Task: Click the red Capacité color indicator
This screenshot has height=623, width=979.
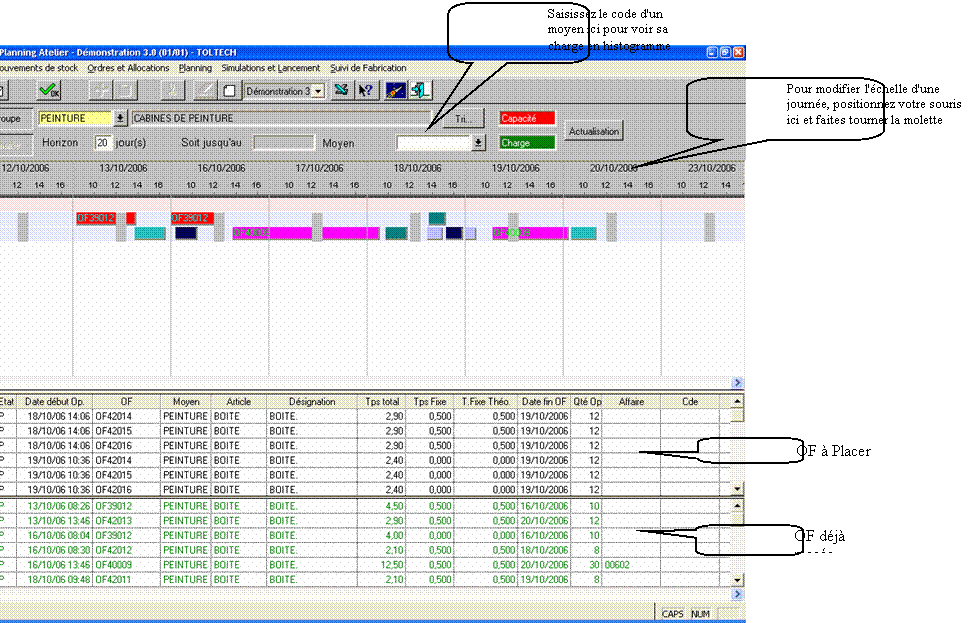Action: point(527,118)
